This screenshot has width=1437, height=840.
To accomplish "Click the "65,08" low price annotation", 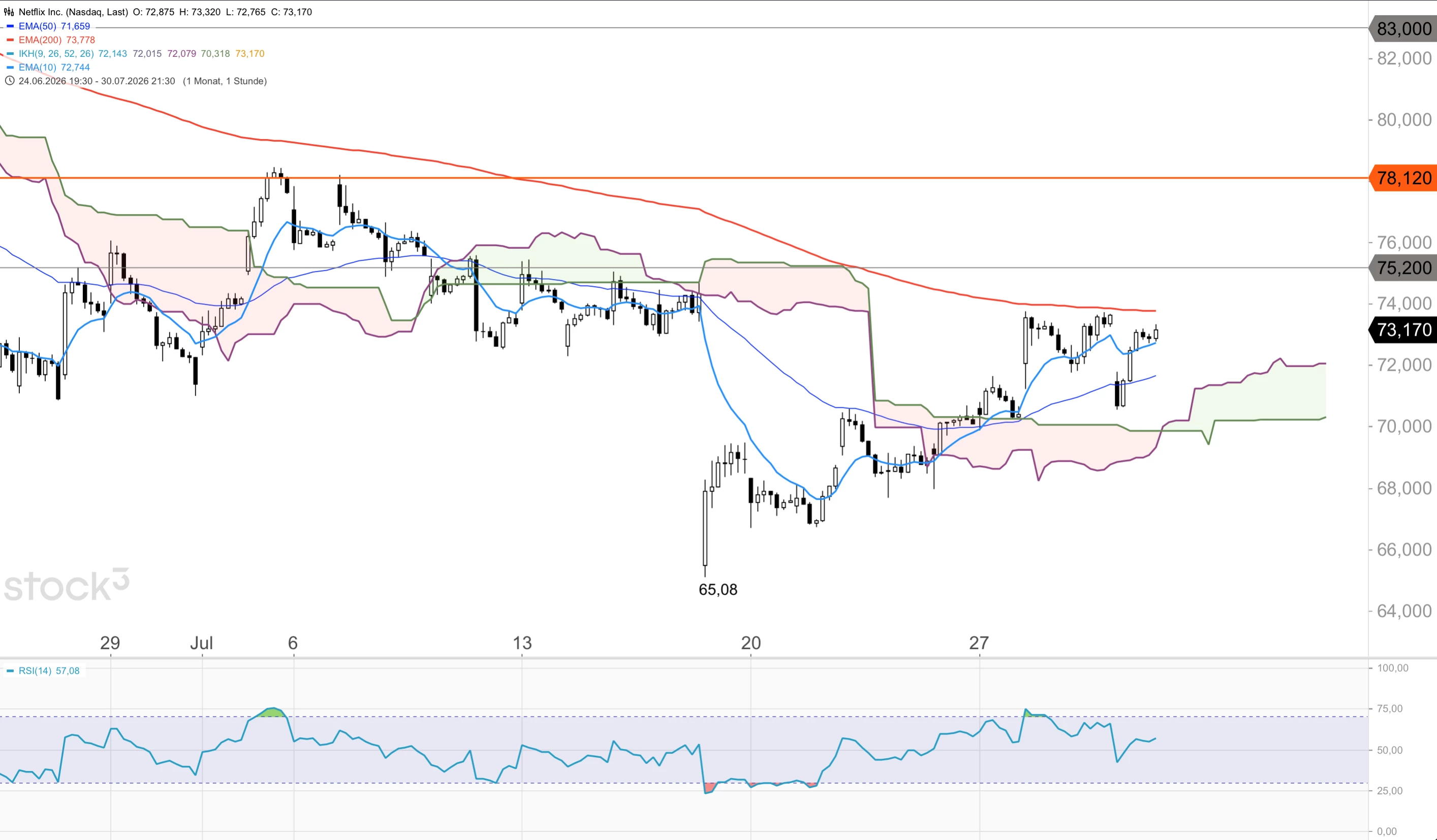I will click(718, 589).
